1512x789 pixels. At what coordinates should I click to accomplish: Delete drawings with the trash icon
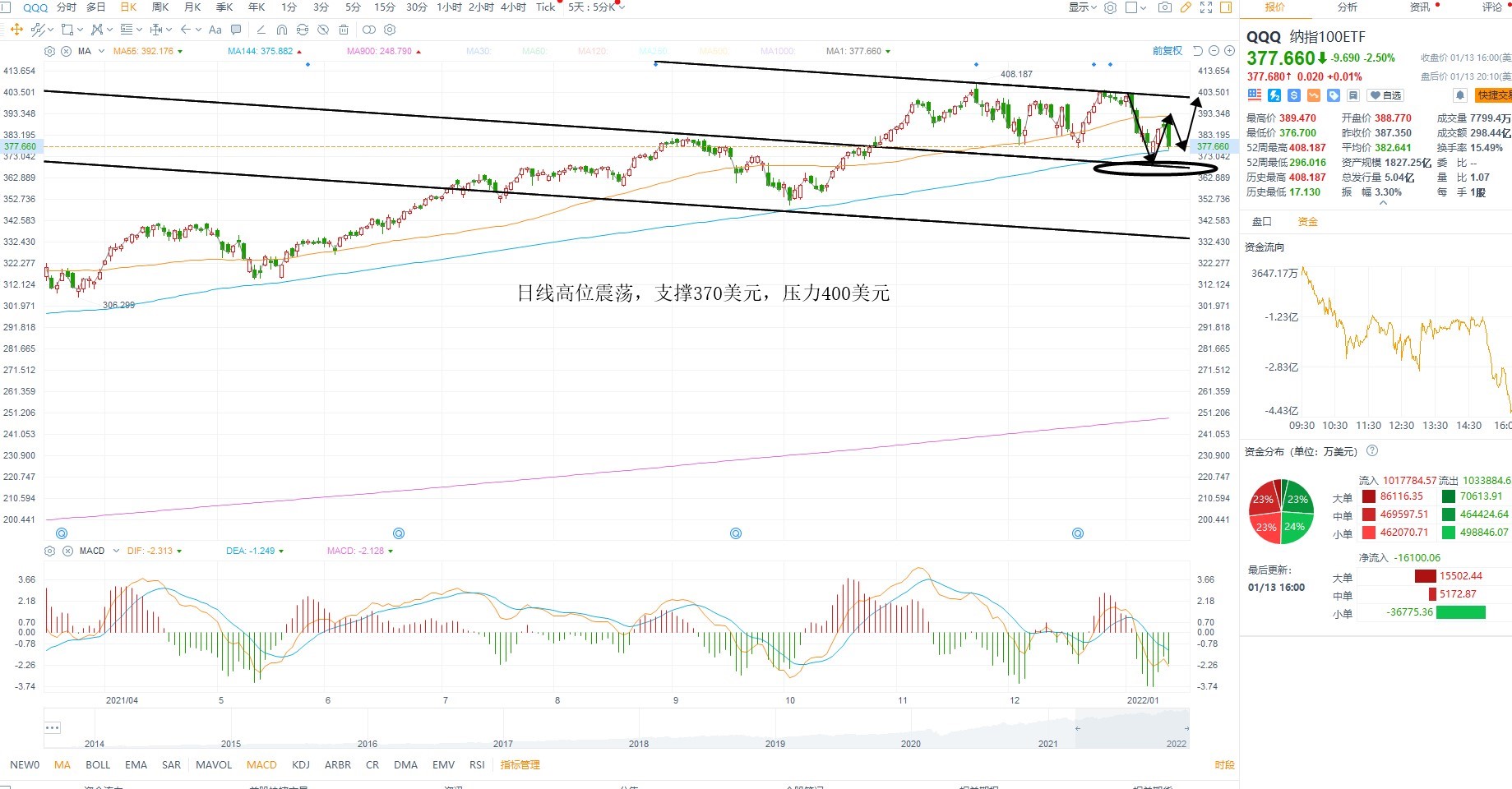click(344, 30)
